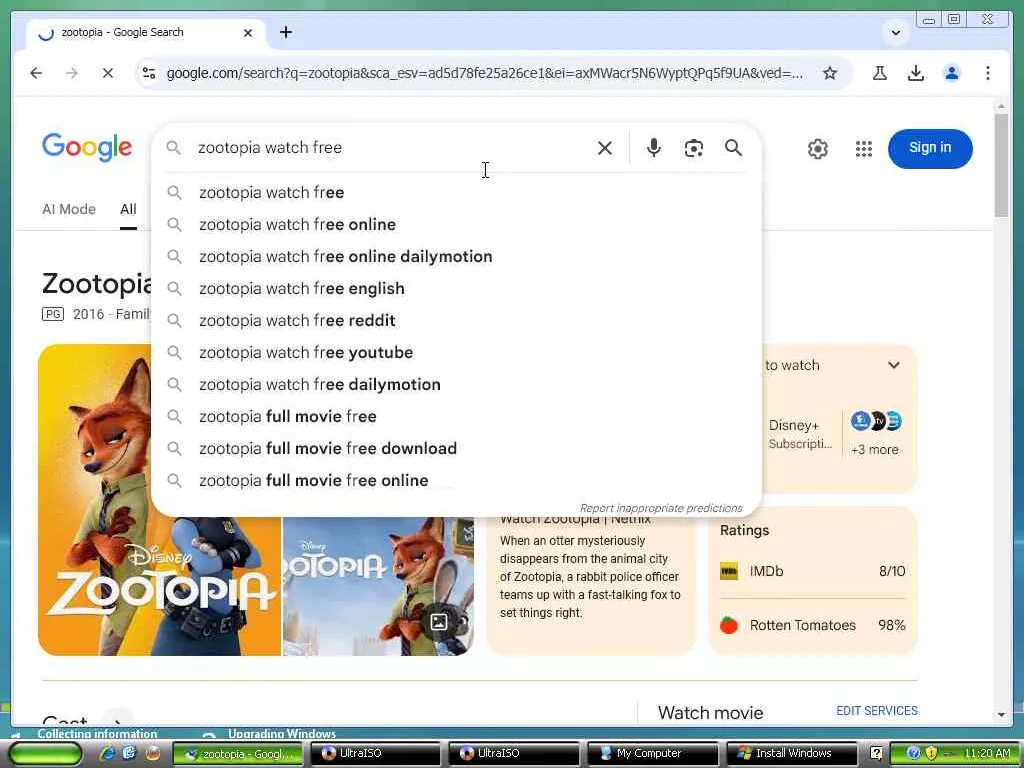Open second Zootopia image thumbnail
Image resolution: width=1024 pixels, height=768 pixels.
[x=378, y=586]
